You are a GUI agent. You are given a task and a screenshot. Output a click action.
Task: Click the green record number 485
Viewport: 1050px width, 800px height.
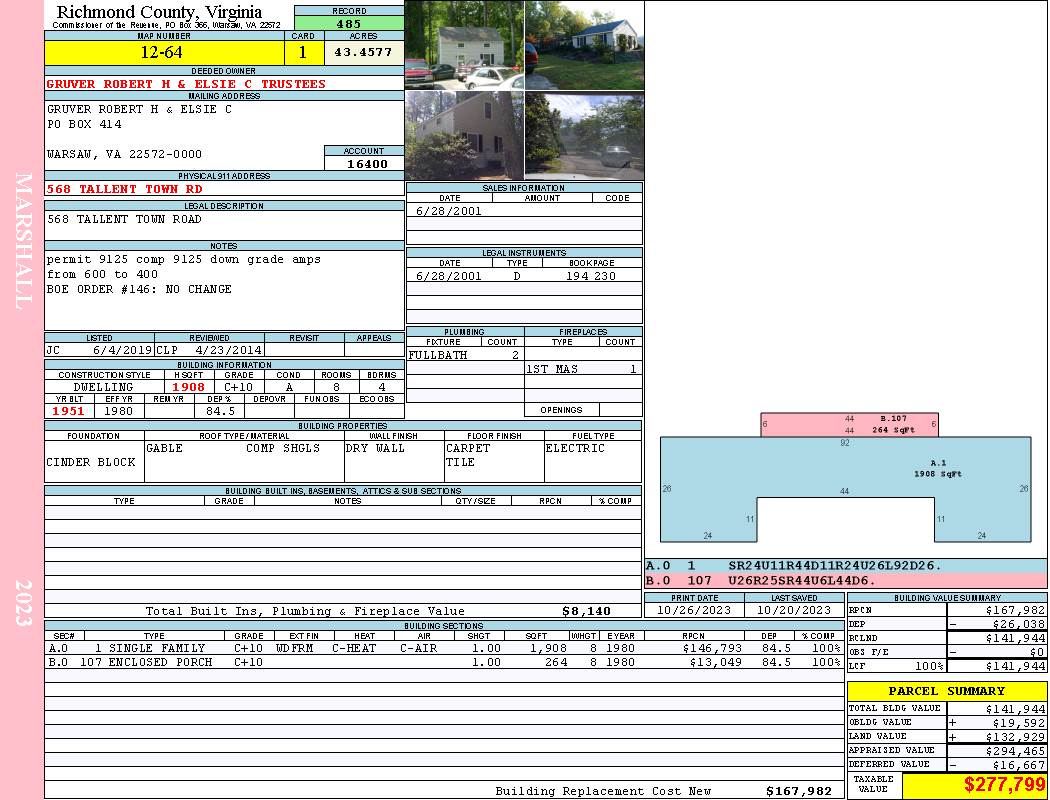349,23
